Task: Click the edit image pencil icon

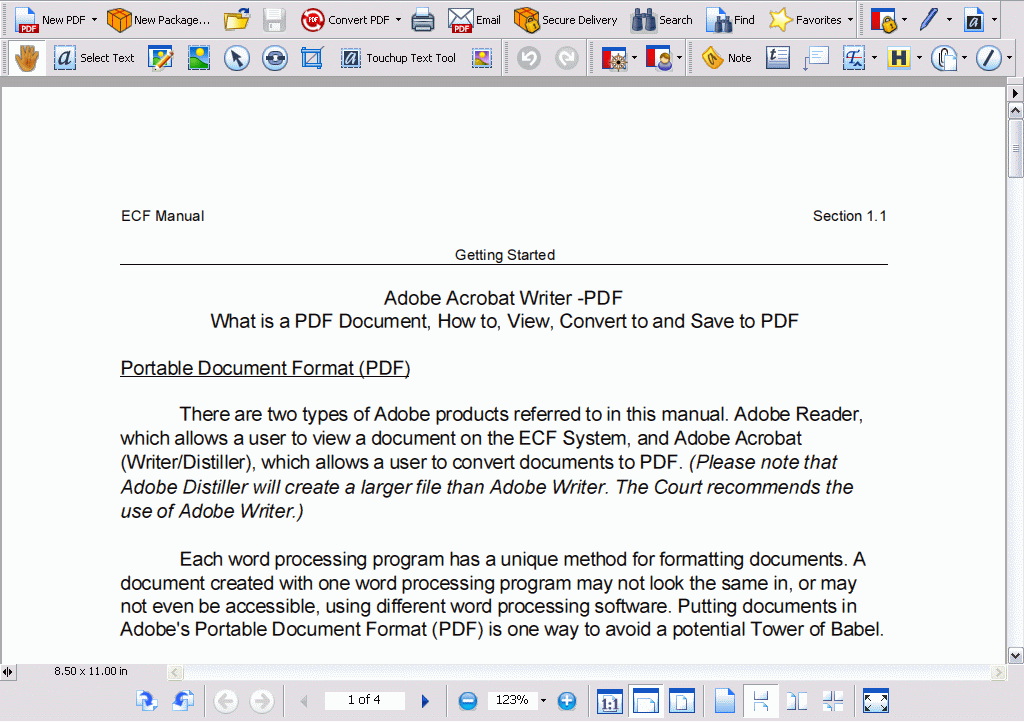Action: coord(161,58)
